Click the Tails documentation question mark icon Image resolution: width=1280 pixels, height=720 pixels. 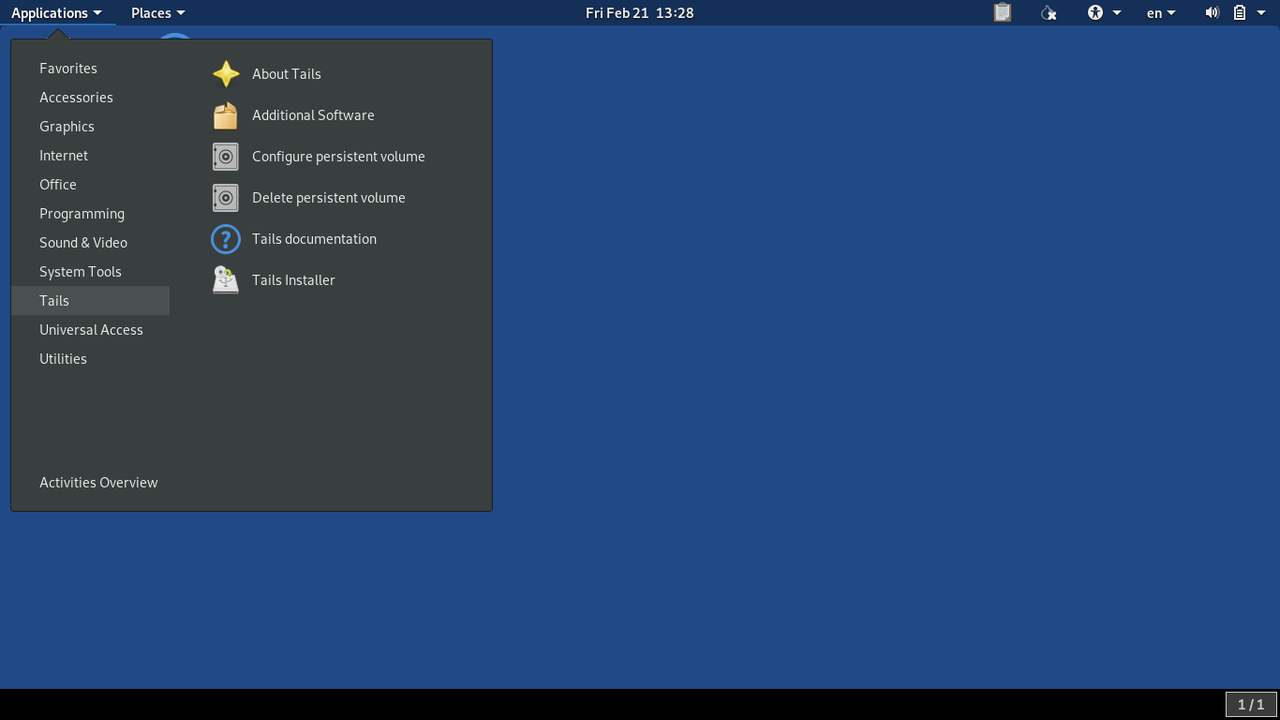226,239
